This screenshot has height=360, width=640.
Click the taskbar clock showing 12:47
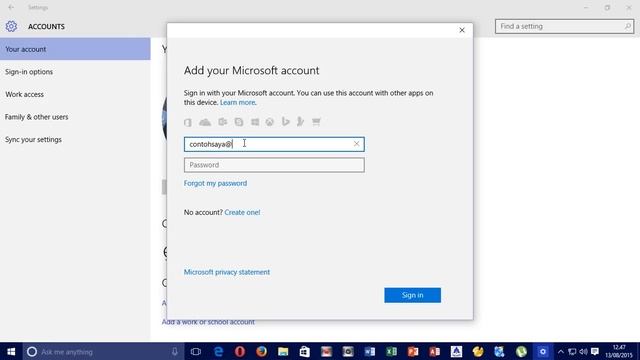pos(619,351)
